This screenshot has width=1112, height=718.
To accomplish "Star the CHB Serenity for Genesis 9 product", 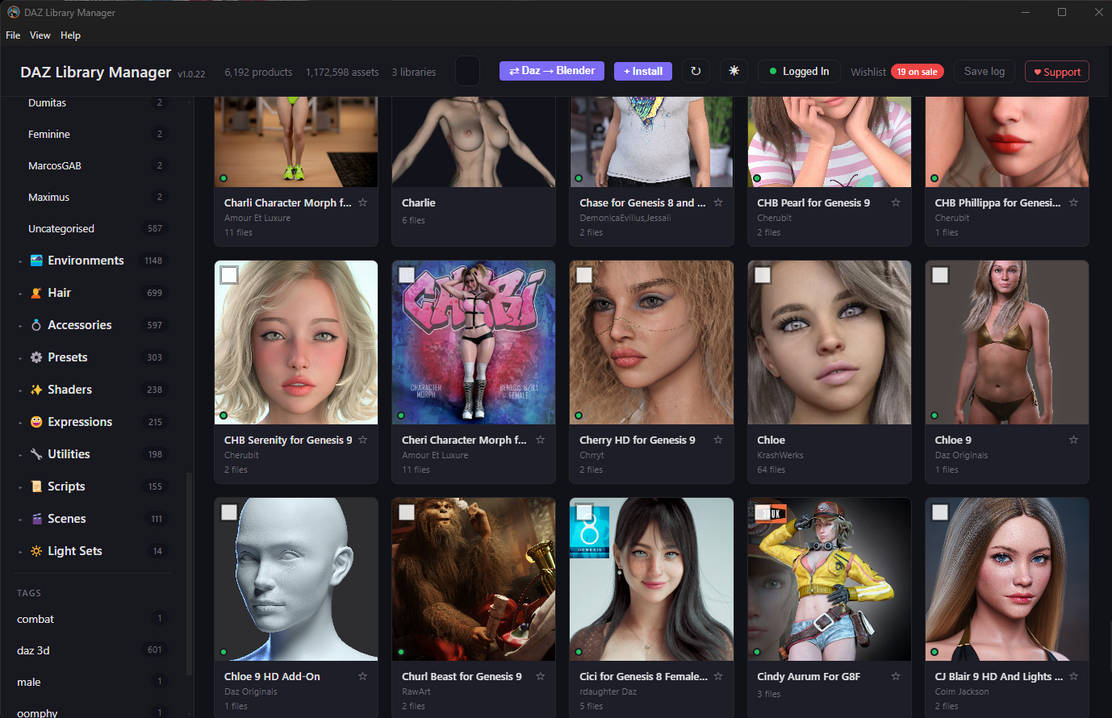I will [x=363, y=440].
